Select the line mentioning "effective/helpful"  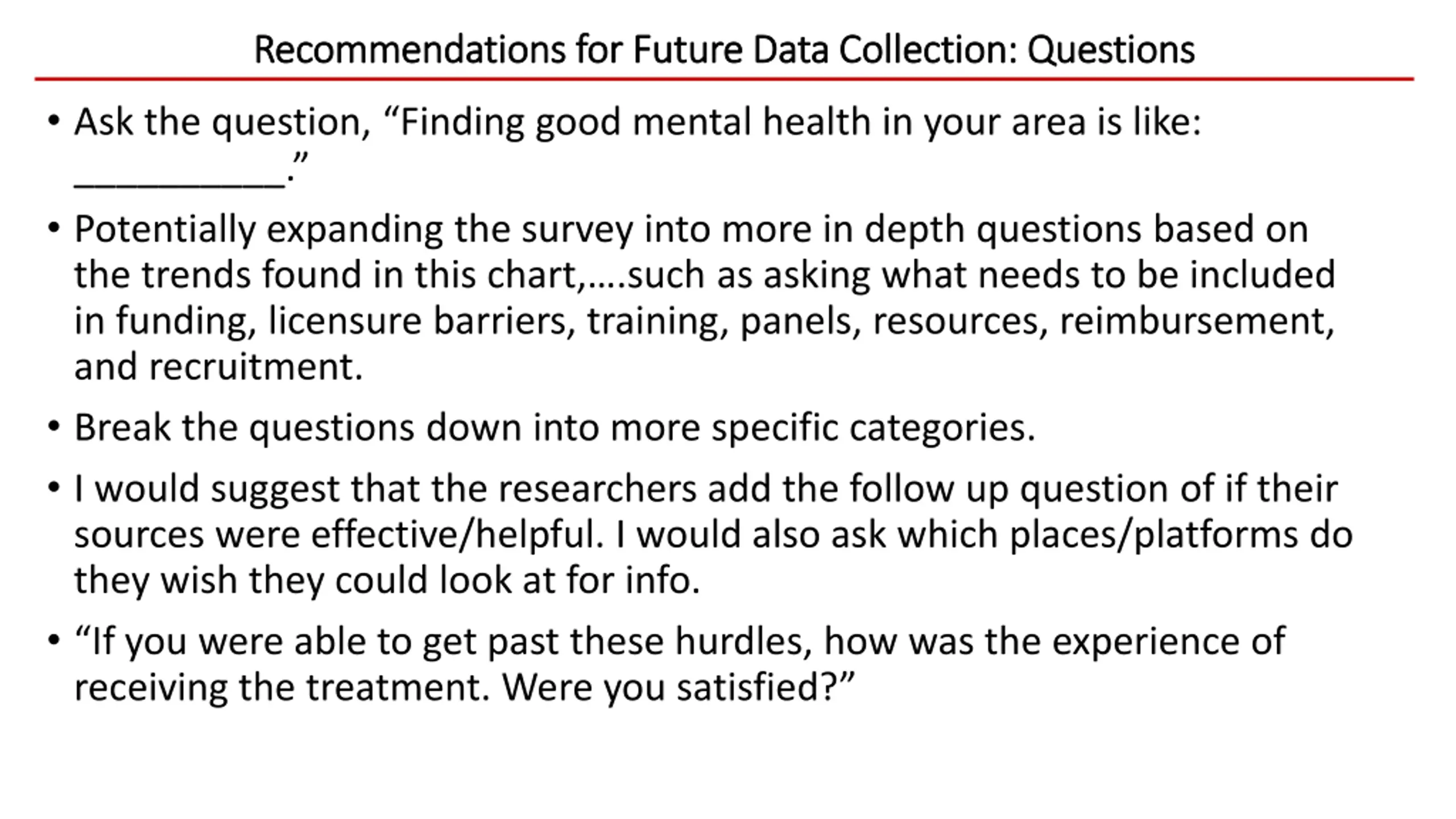click(x=713, y=535)
